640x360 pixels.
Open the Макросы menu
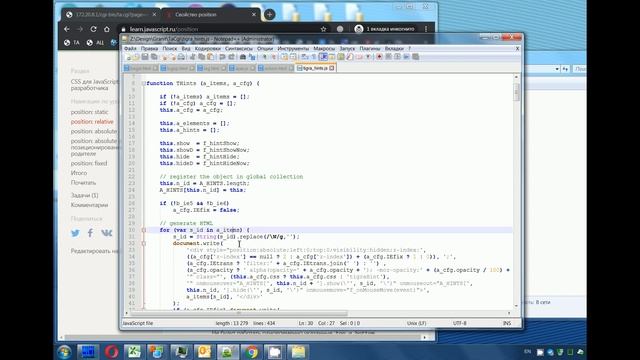(324, 49)
